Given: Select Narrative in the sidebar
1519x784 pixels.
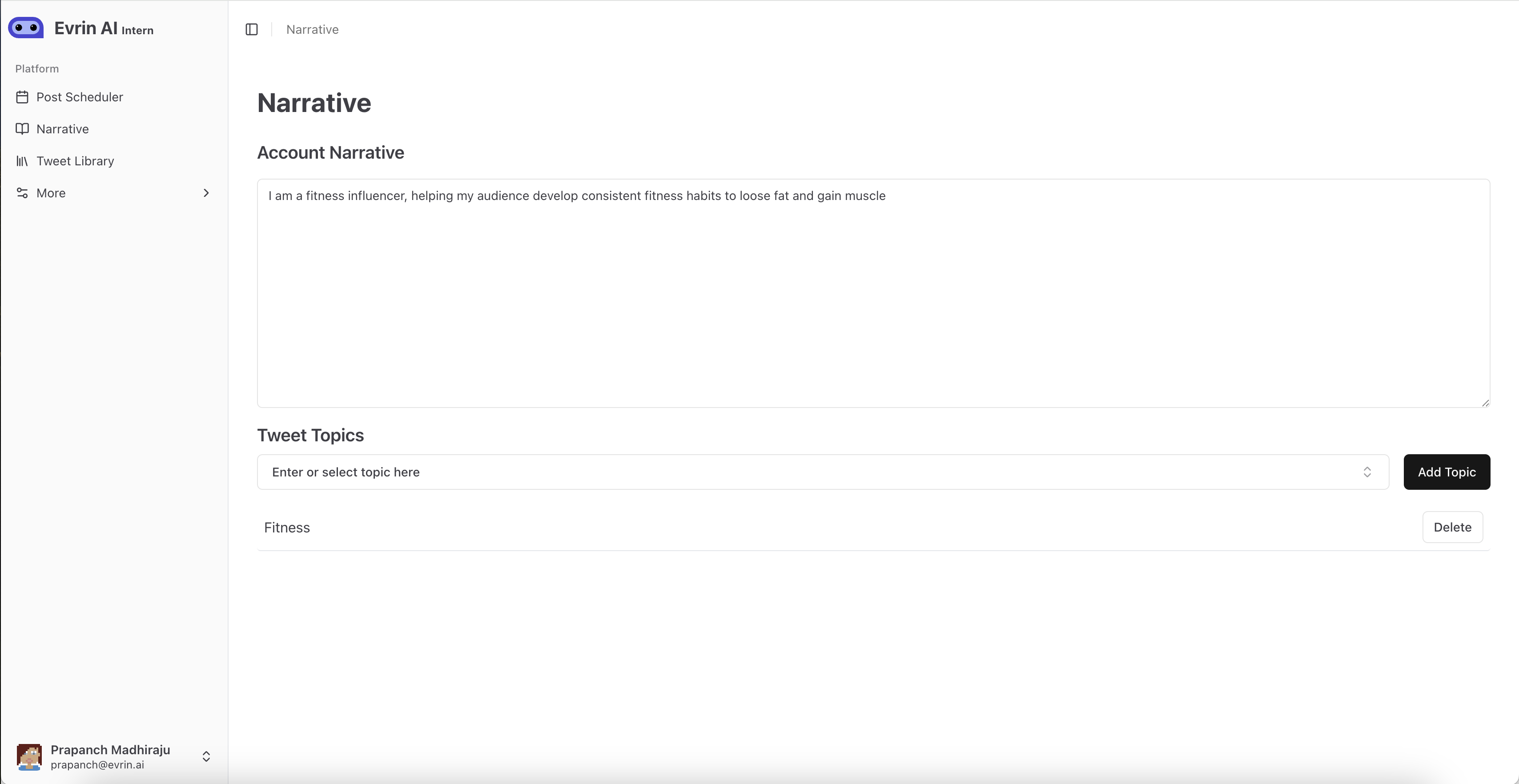Looking at the screenshot, I should pyautogui.click(x=63, y=129).
